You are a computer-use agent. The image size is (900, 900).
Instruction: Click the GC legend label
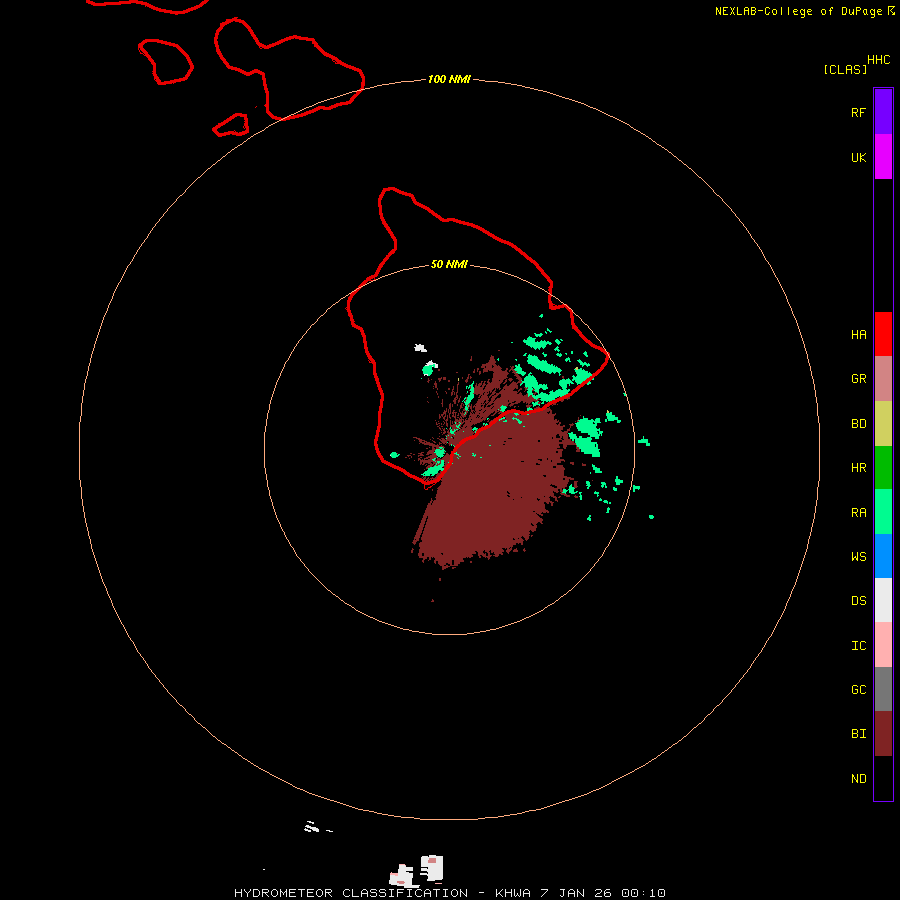pos(858,689)
